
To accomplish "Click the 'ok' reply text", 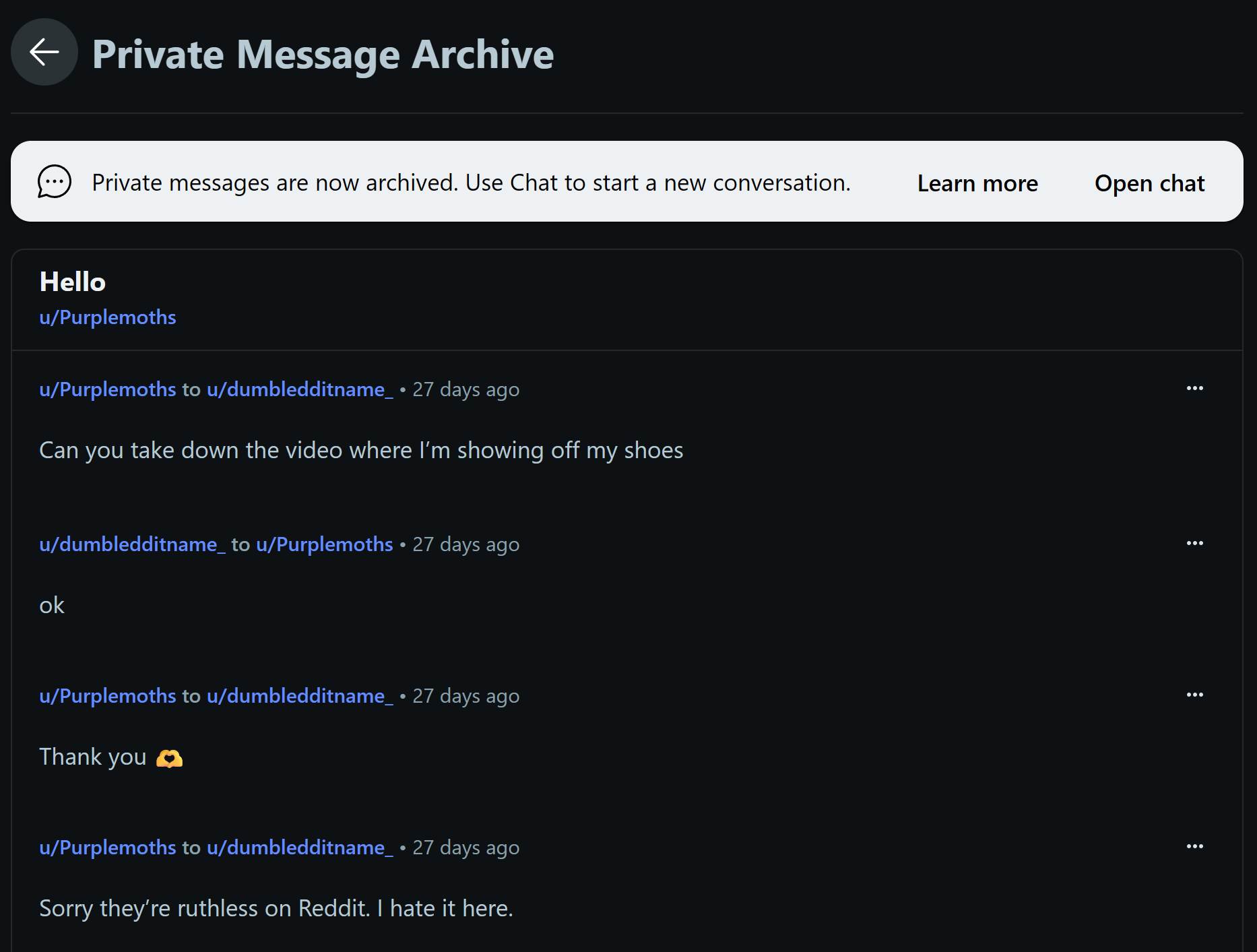I will coord(52,605).
